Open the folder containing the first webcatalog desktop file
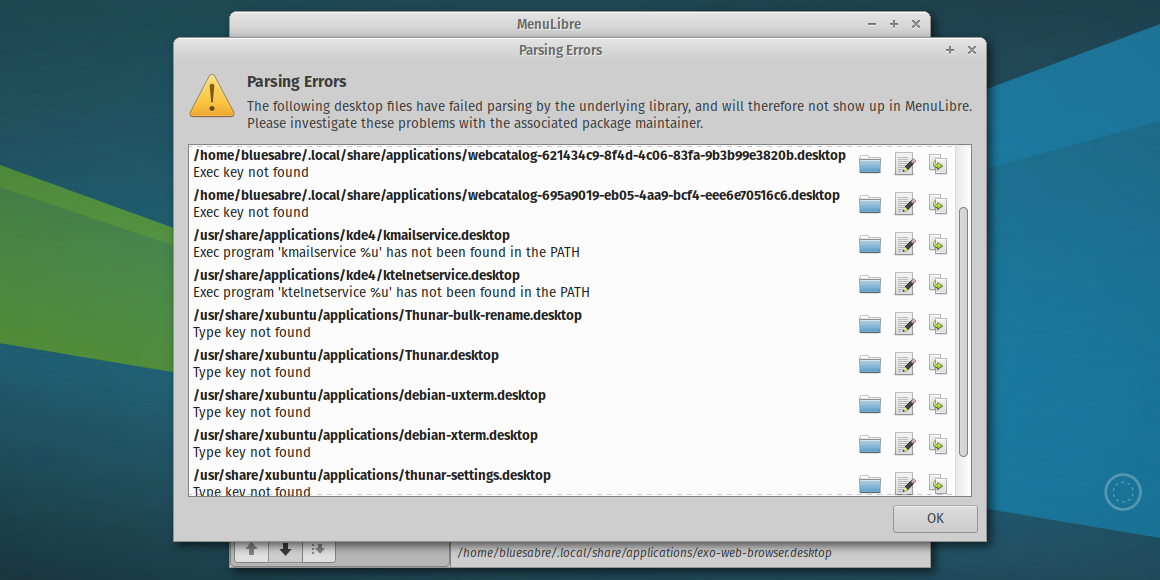 click(x=869, y=164)
